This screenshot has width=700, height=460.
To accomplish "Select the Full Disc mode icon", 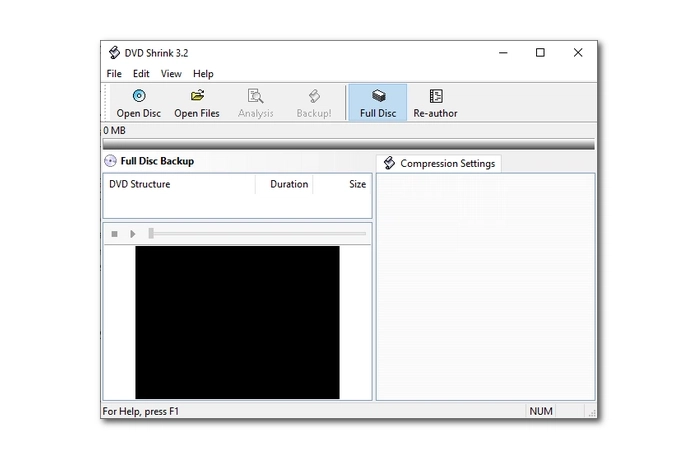I will 378,103.
